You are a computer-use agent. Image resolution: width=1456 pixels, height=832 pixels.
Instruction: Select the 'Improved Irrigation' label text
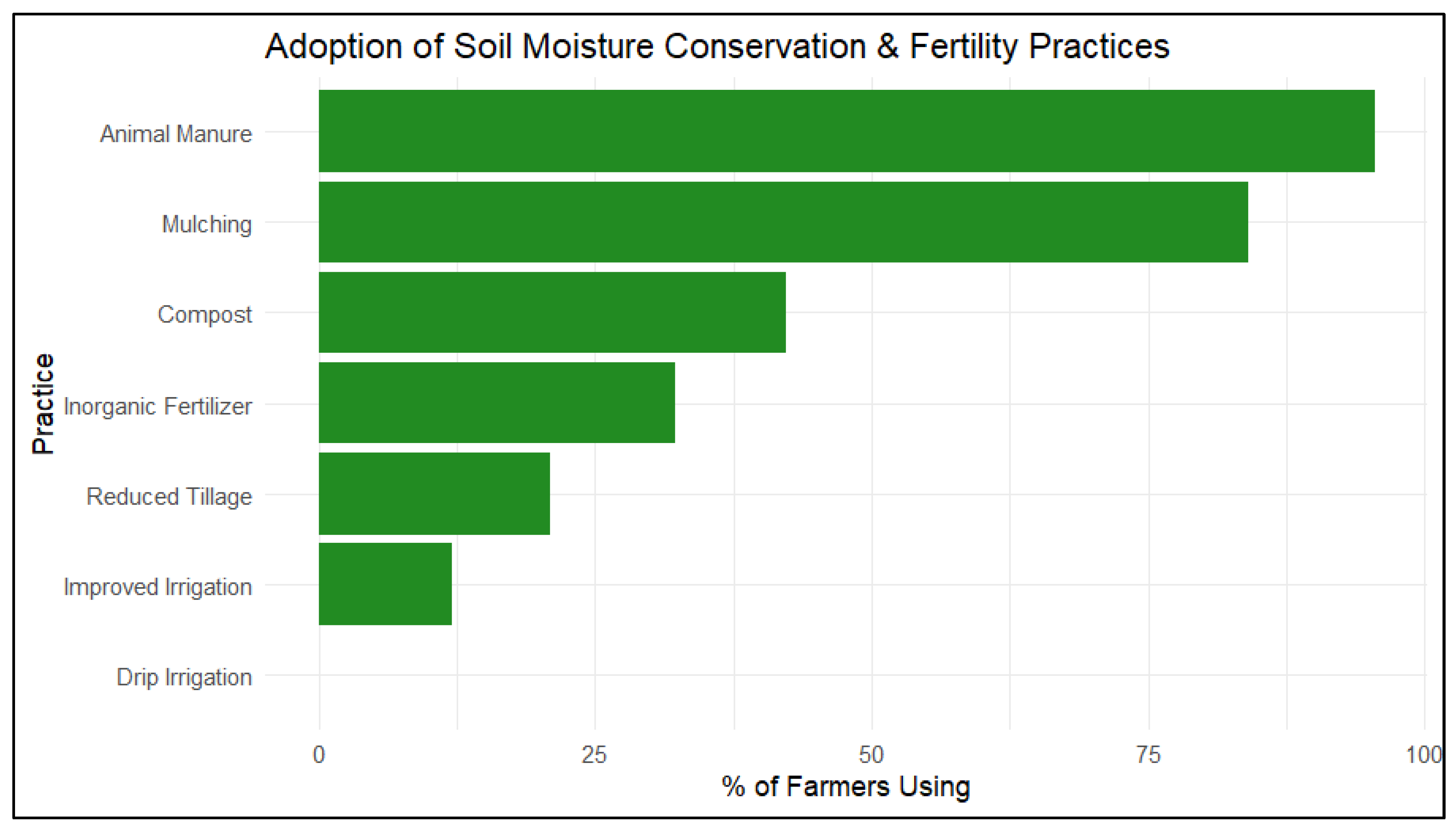coord(158,587)
